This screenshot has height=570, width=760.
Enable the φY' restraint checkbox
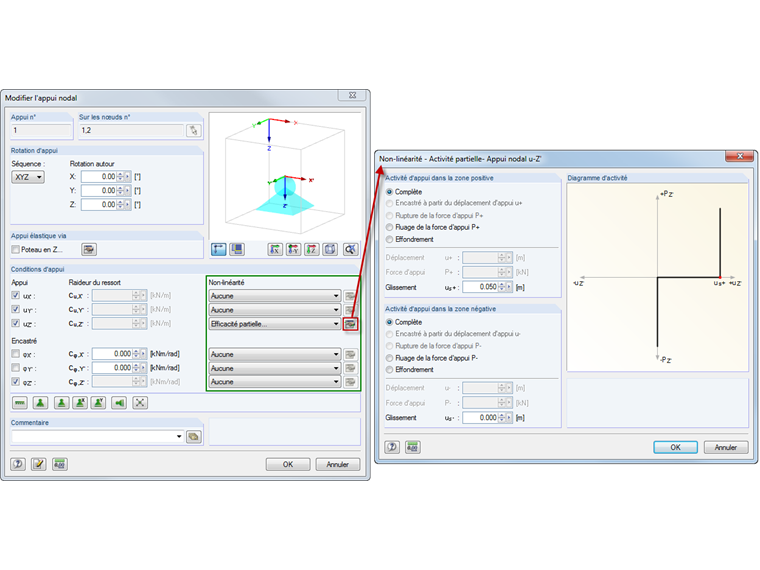[x=16, y=368]
